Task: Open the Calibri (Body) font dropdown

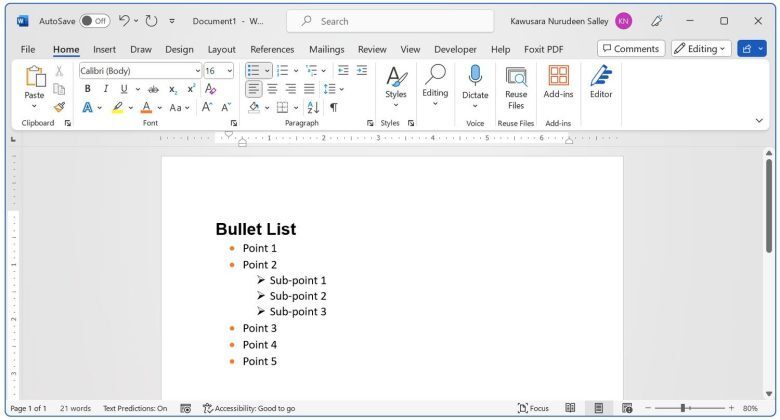Action: click(197, 71)
